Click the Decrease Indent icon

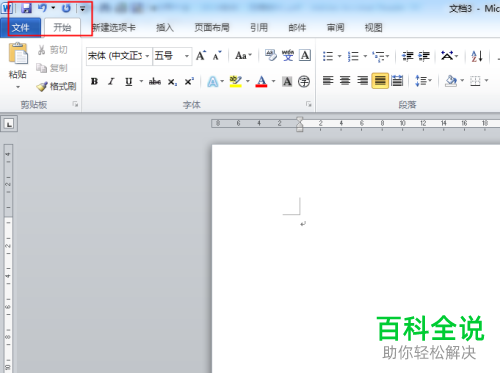[x=408, y=56]
